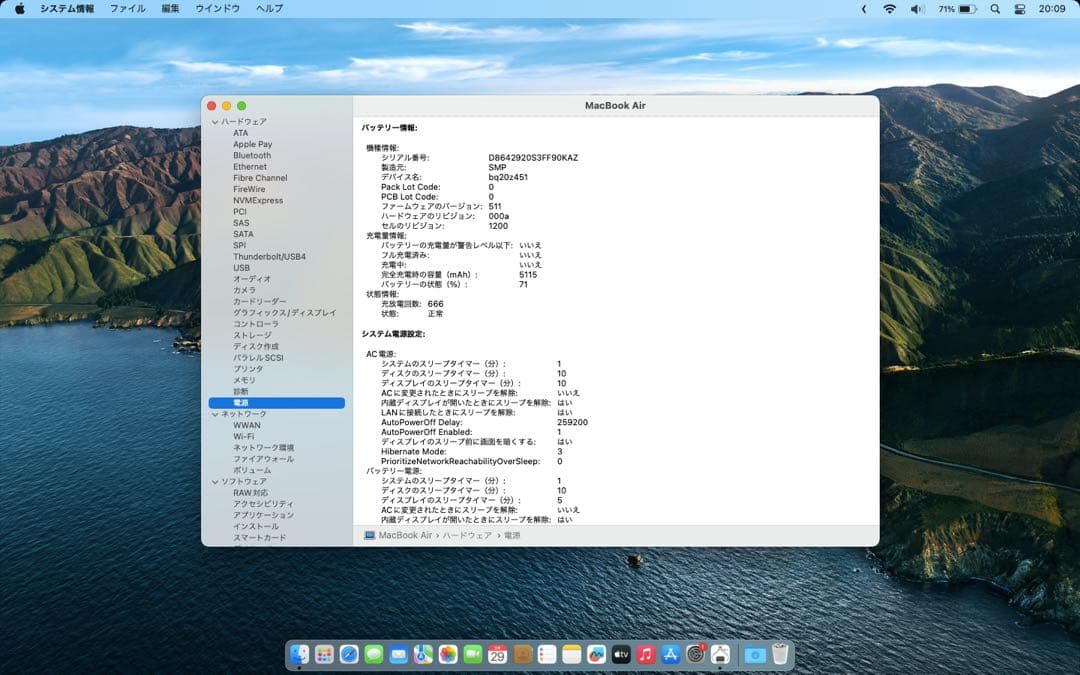
Task: Open the Calendar app from the Dock
Action: point(495,657)
